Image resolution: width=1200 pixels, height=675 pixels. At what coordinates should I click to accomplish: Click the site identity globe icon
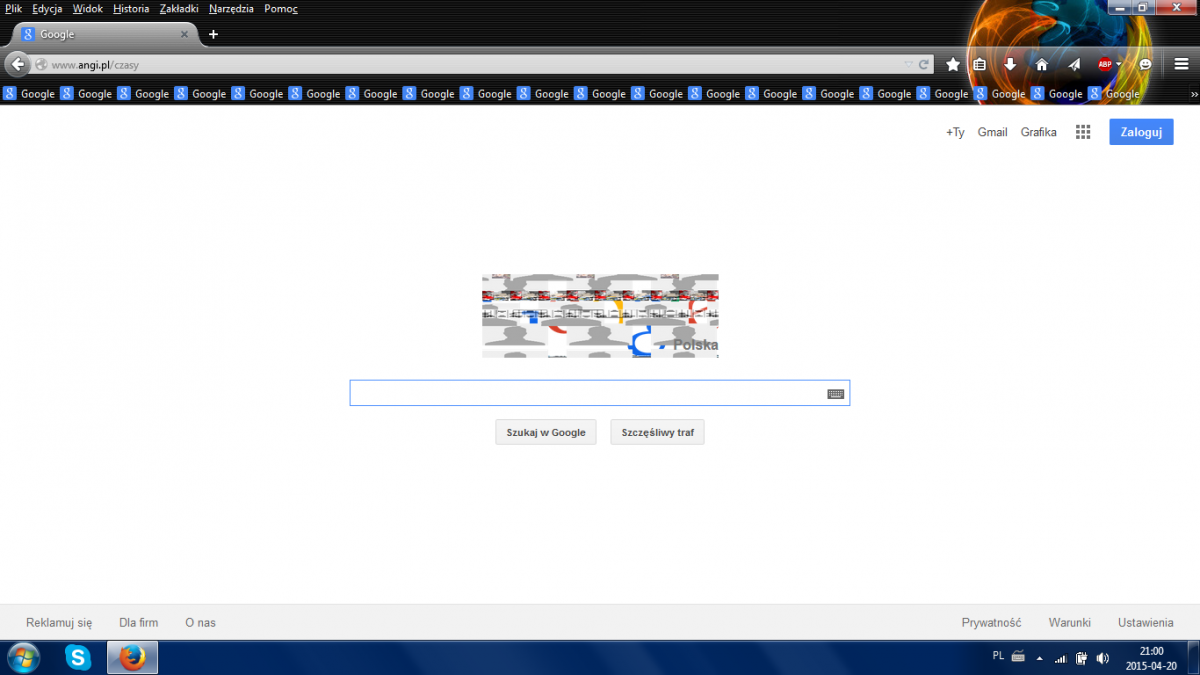coord(41,64)
